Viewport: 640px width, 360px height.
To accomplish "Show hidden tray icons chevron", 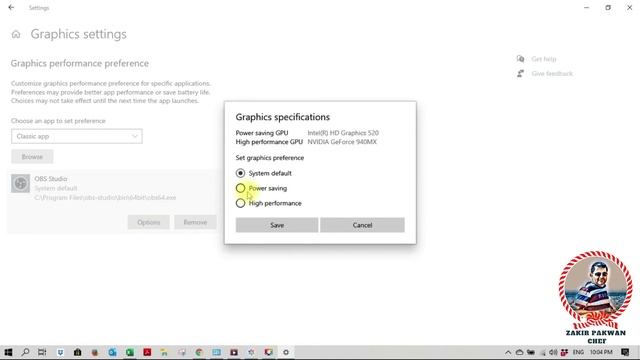I will (x=508, y=352).
